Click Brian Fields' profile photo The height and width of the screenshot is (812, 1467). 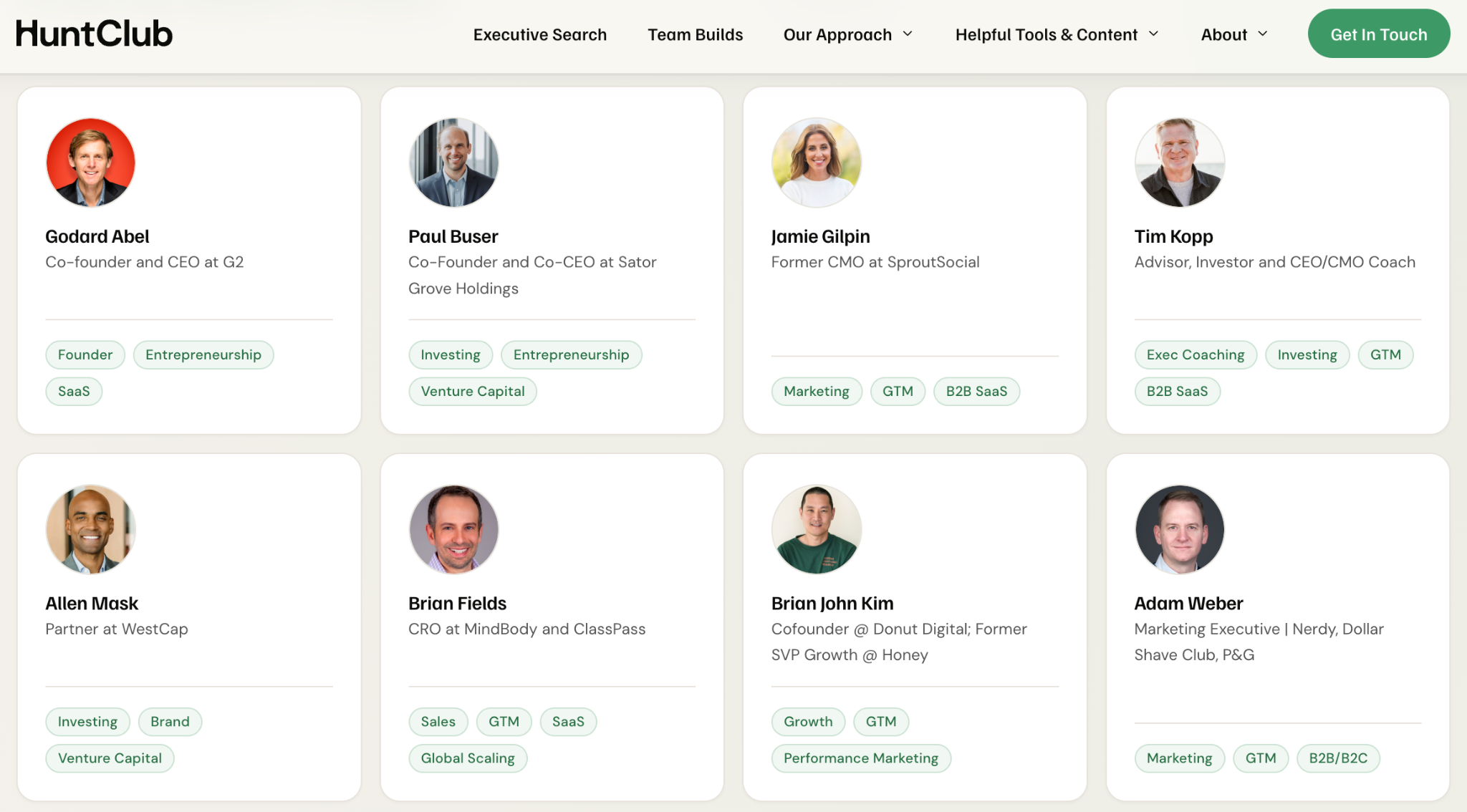point(453,529)
